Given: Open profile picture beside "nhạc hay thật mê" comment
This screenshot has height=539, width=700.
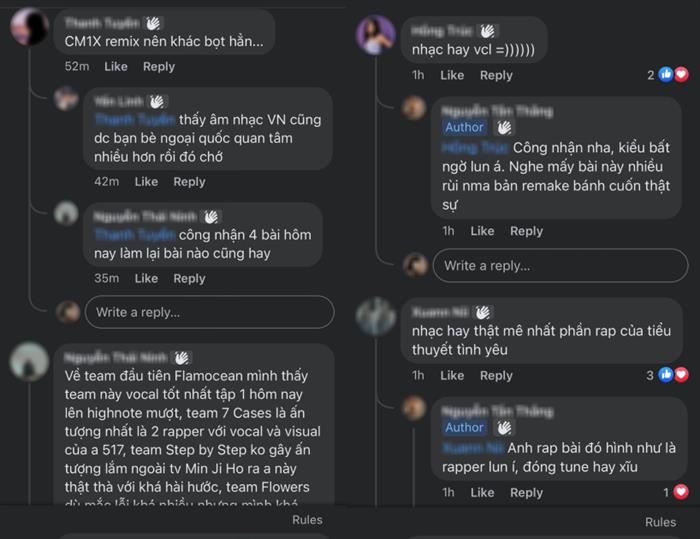Looking at the screenshot, I should pyautogui.click(x=376, y=316).
